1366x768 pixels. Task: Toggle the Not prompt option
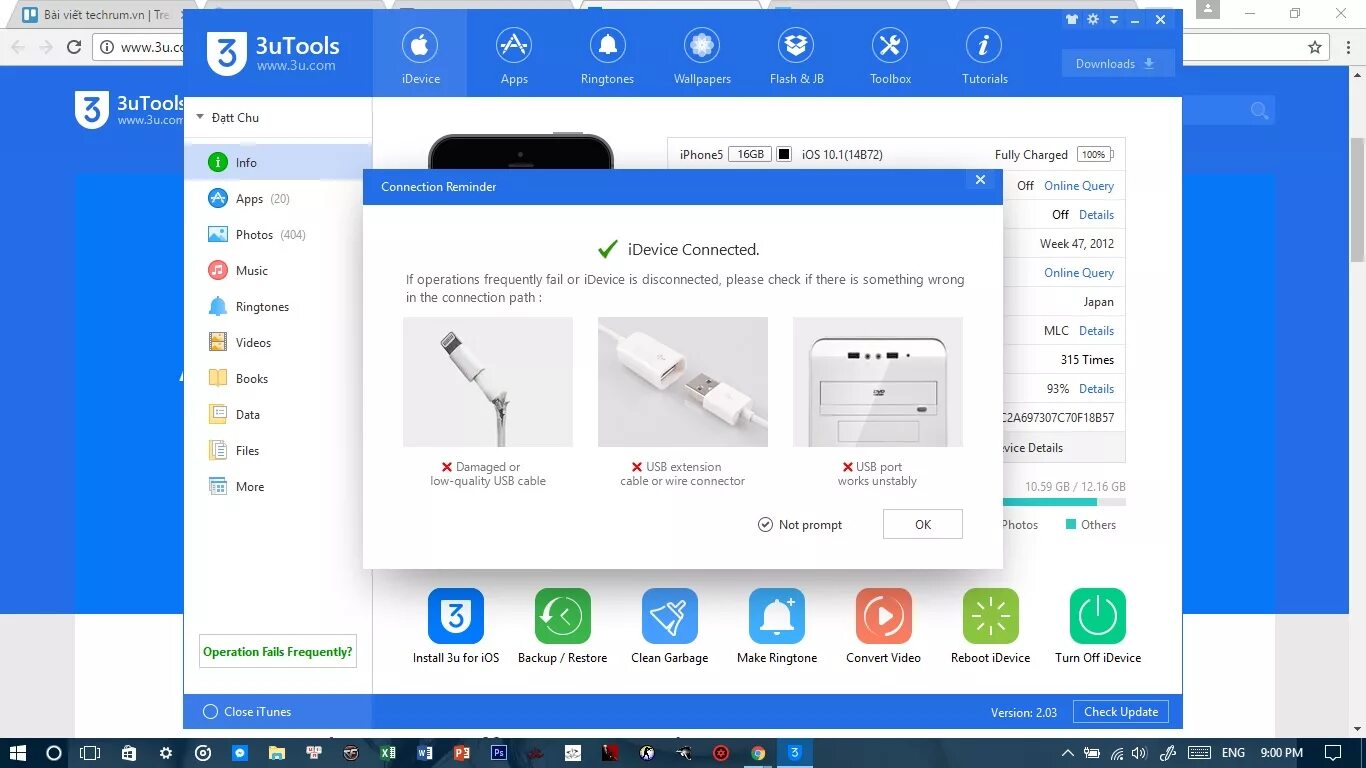[766, 524]
